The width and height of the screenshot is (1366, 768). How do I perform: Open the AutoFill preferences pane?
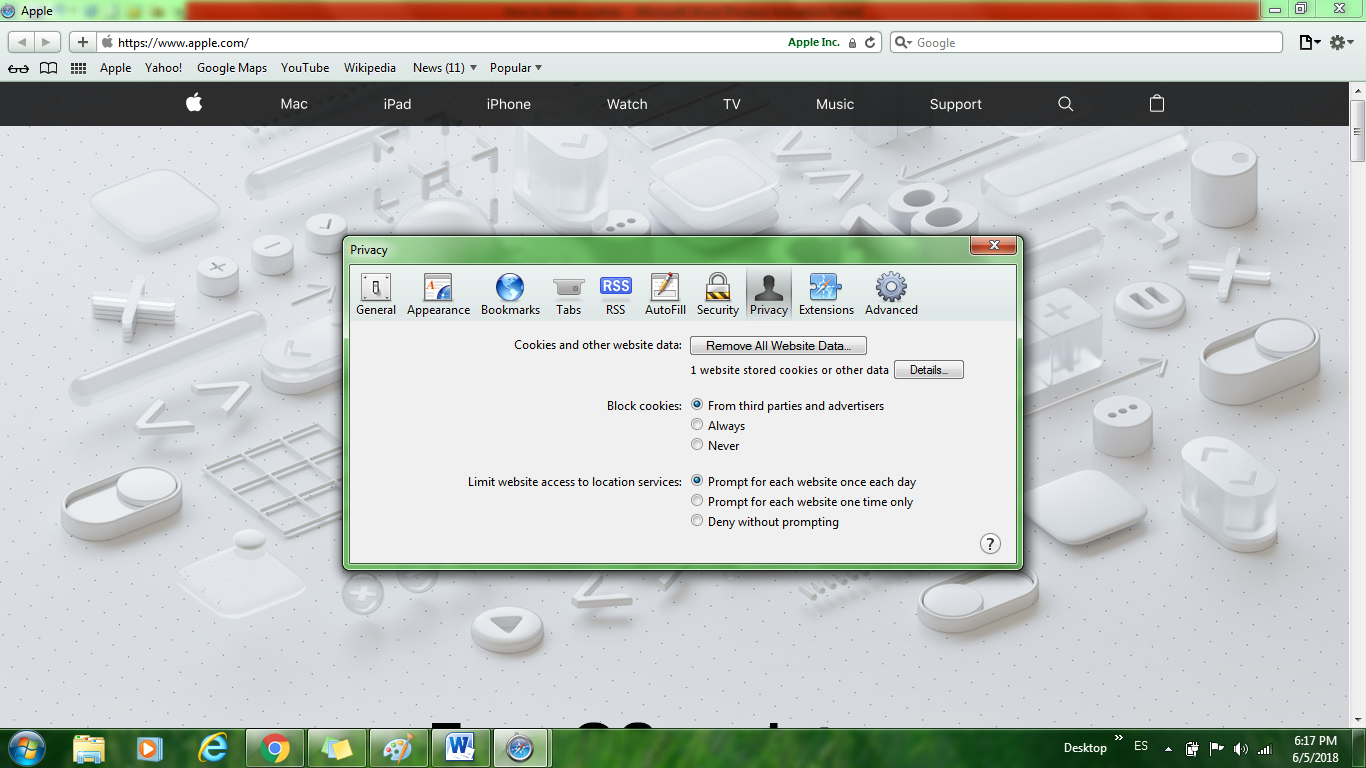pyautogui.click(x=665, y=295)
